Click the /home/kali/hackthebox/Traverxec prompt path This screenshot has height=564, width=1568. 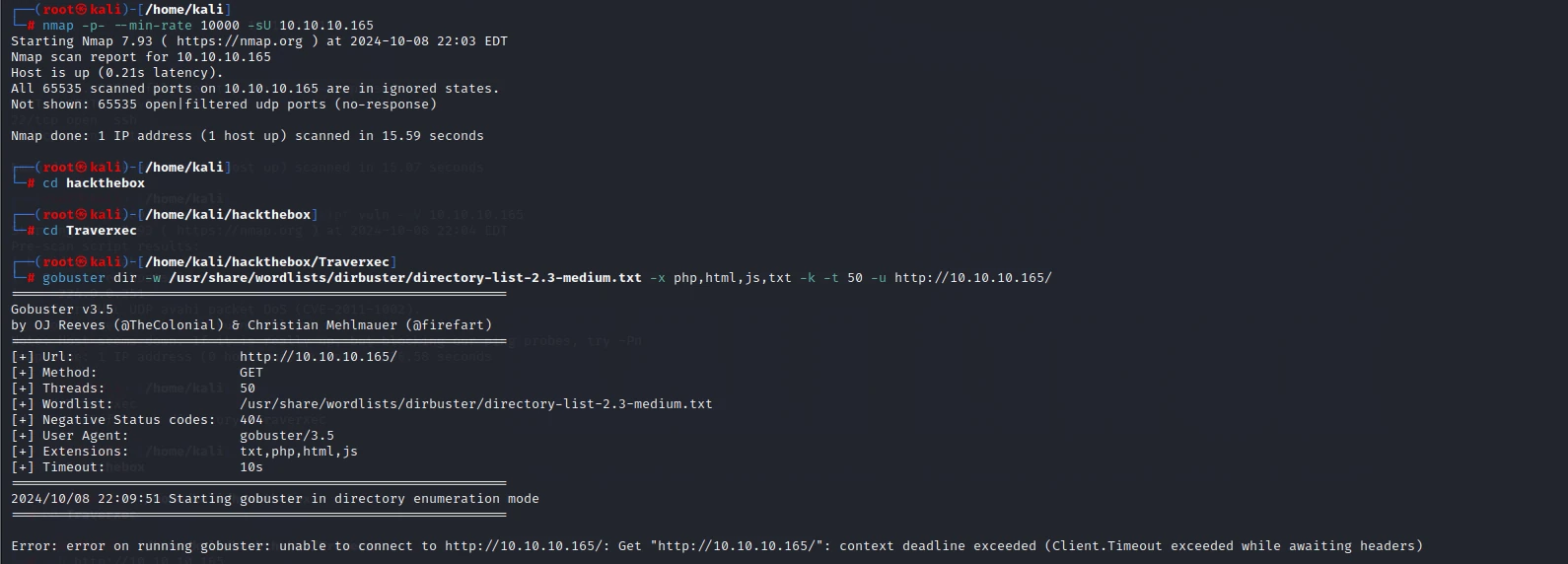[x=267, y=262]
